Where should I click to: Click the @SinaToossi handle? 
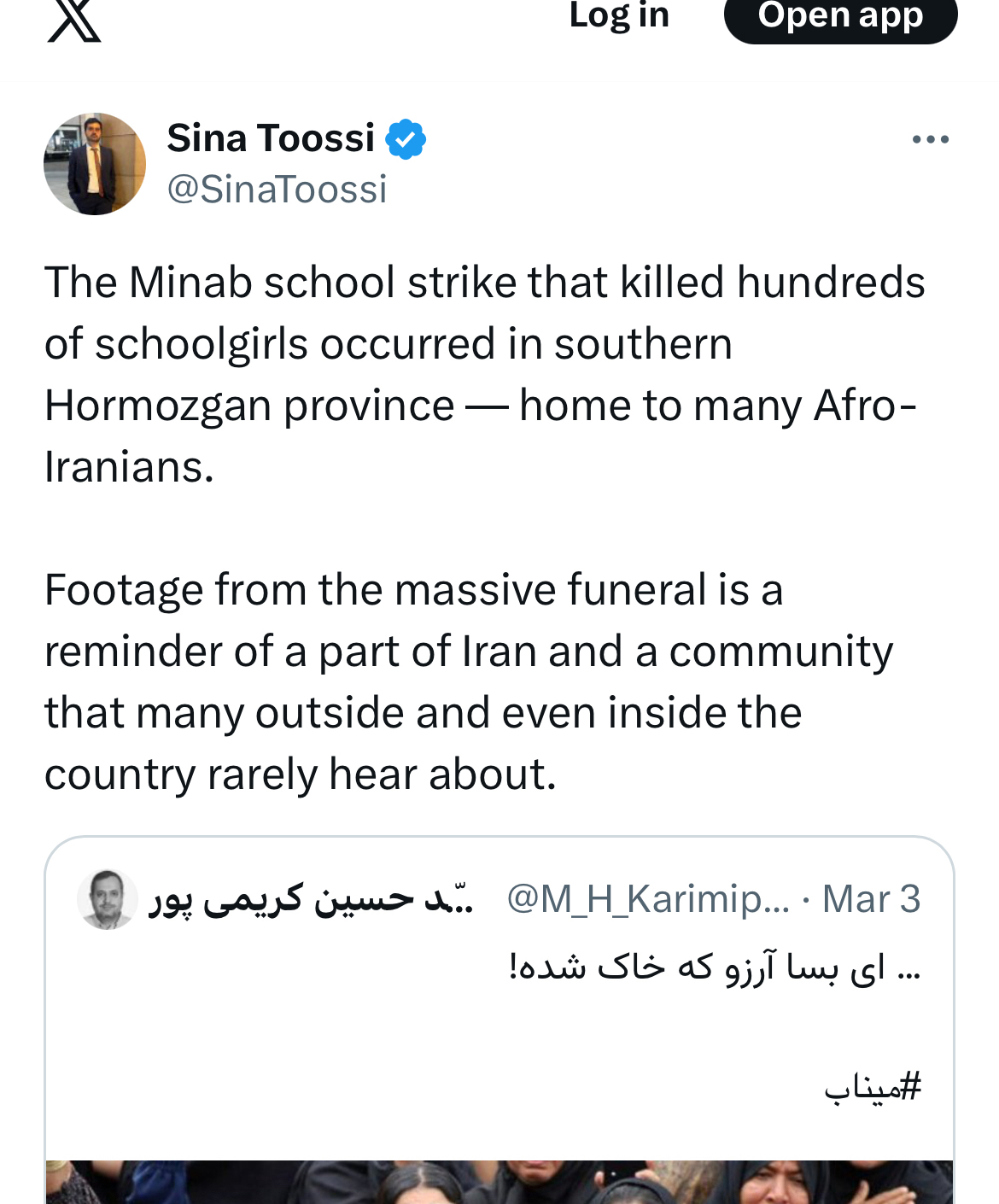tap(277, 189)
